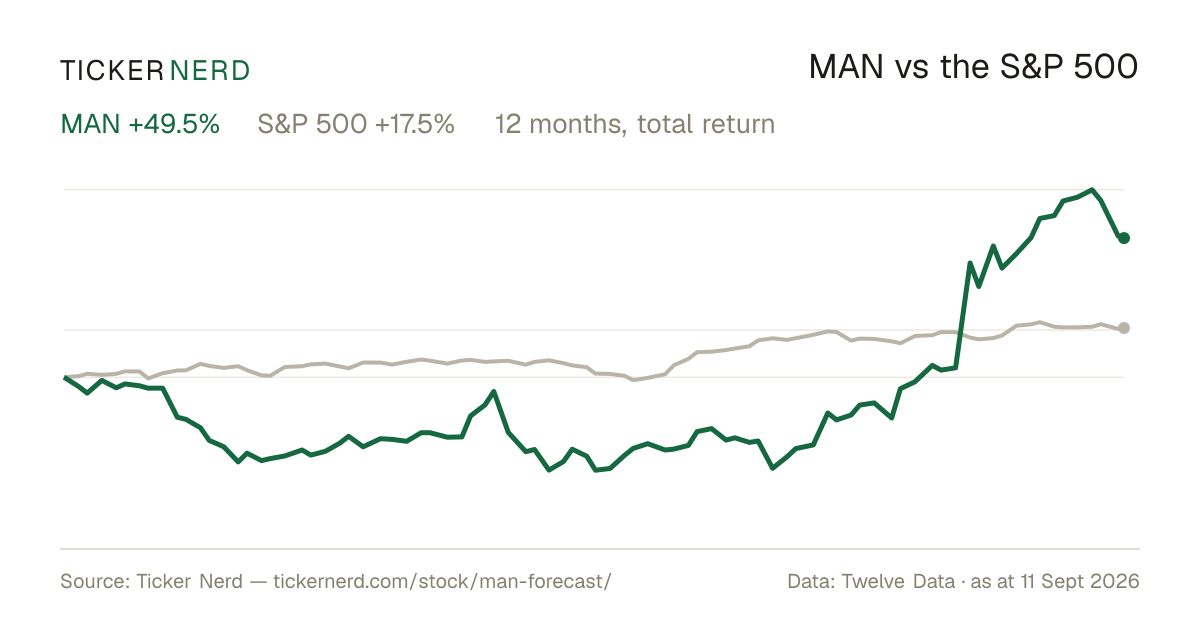Click the starting point of both lines
1200x630 pixels.
[x=65, y=377]
